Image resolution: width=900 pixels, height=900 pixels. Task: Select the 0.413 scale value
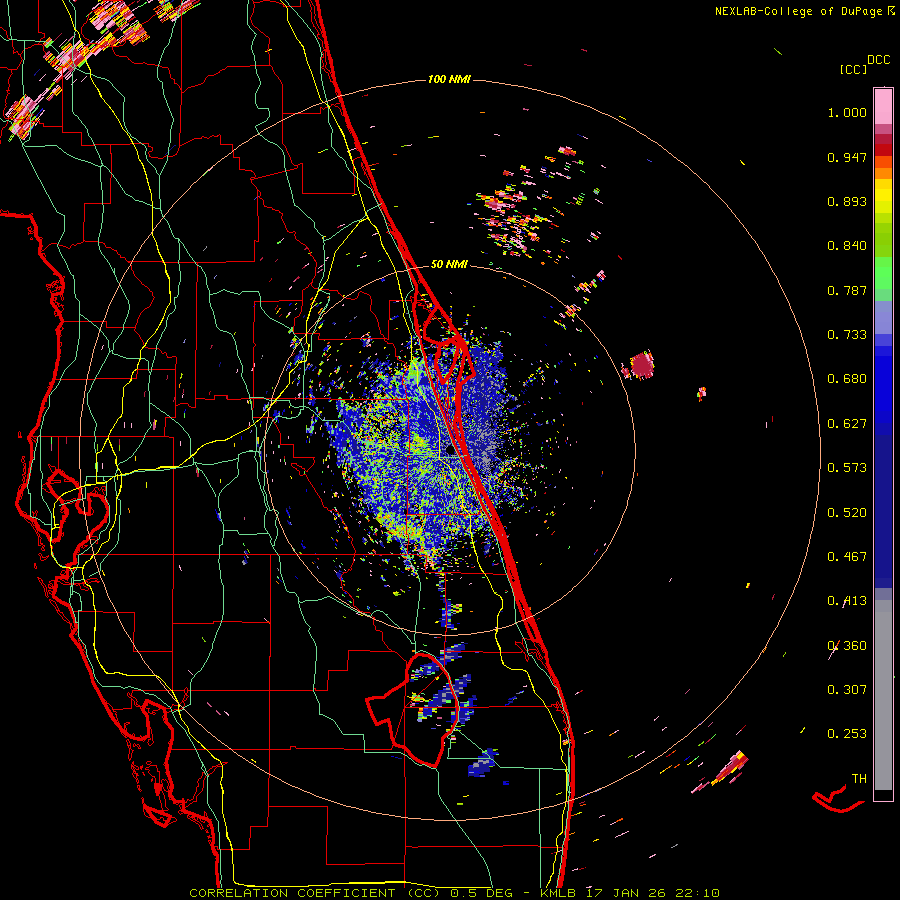pos(847,601)
